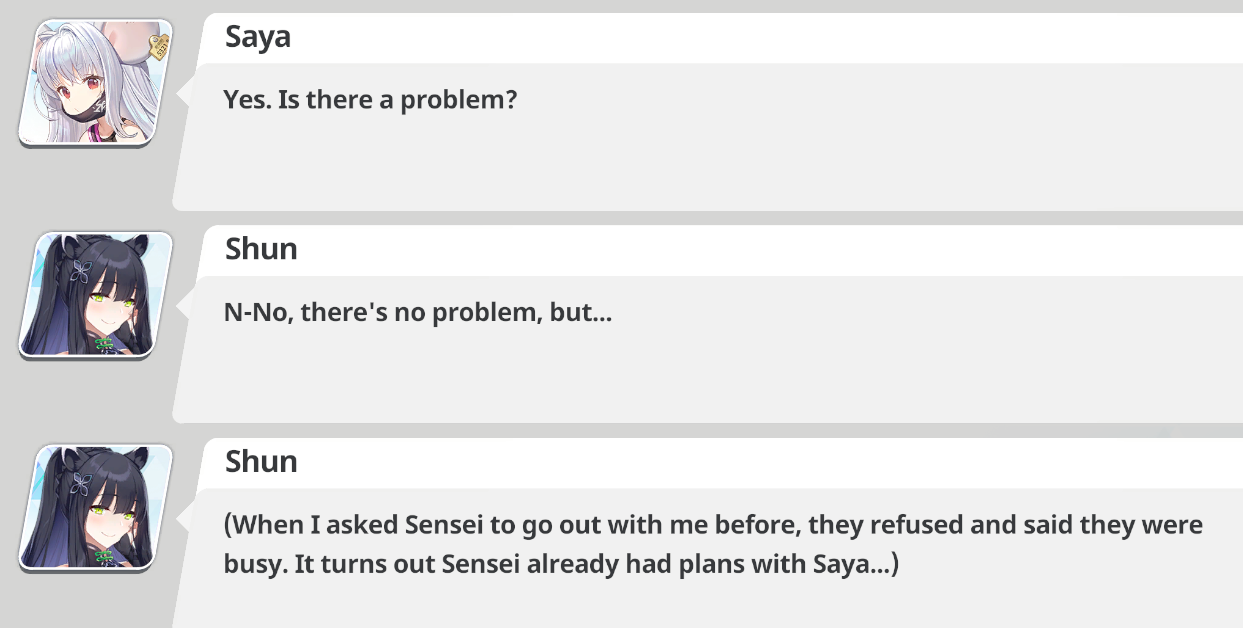Viewport: 1243px width, 628px height.
Task: Click the mouse ear on Saya's avatar
Action: coord(127,37)
